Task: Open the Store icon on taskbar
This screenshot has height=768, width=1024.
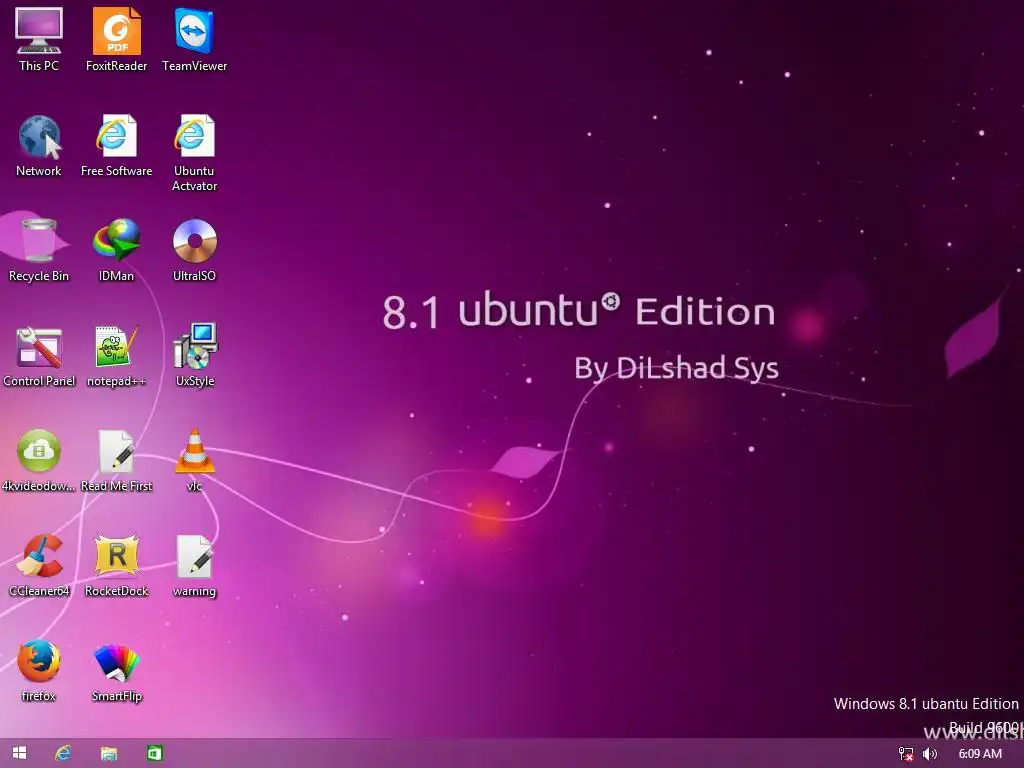Action: click(155, 753)
